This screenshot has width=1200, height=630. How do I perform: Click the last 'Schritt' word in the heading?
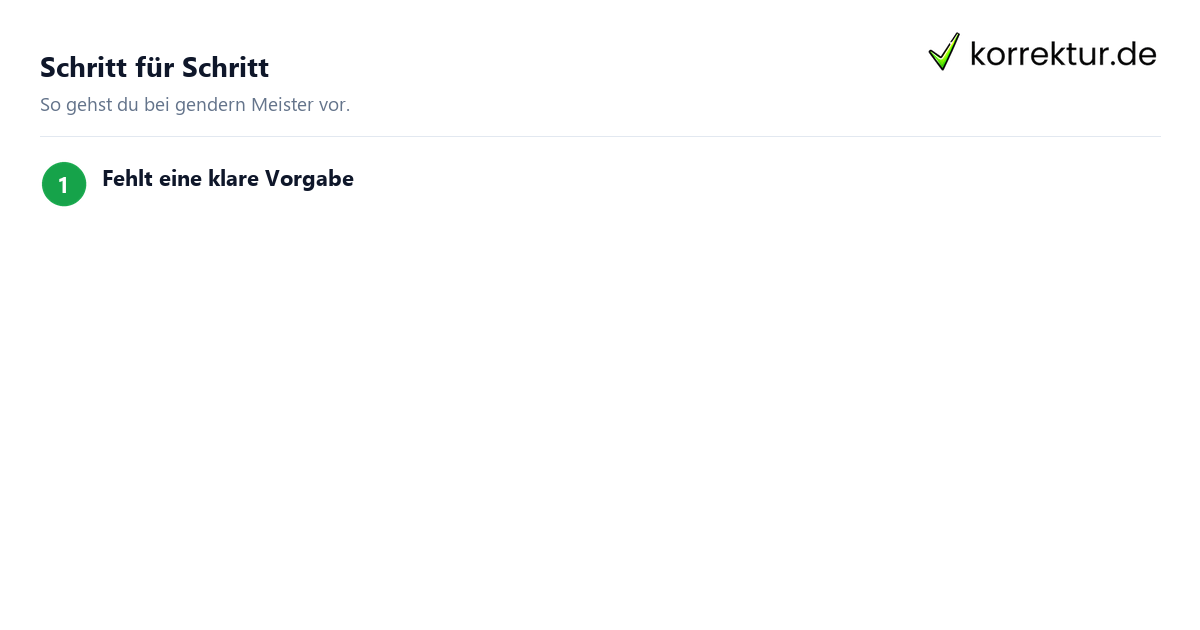click(x=225, y=68)
